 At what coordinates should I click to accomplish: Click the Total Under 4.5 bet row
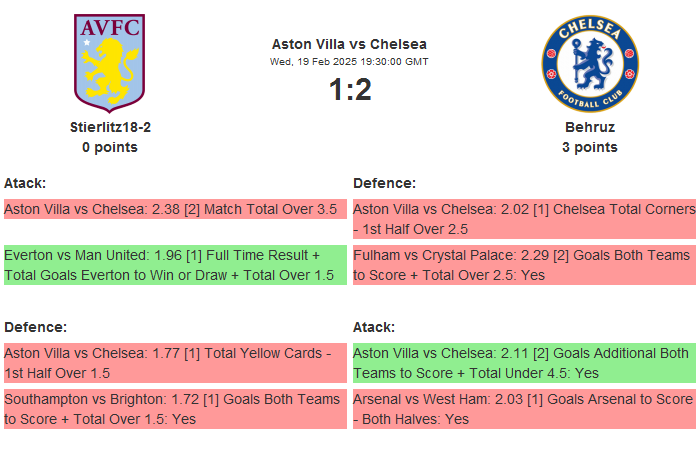524,363
